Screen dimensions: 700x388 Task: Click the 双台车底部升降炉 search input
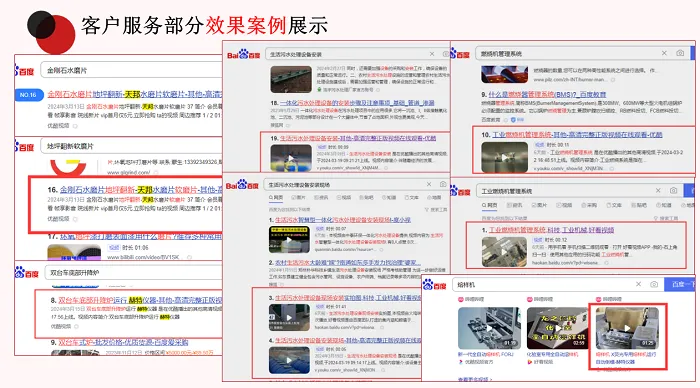[x=133, y=272]
